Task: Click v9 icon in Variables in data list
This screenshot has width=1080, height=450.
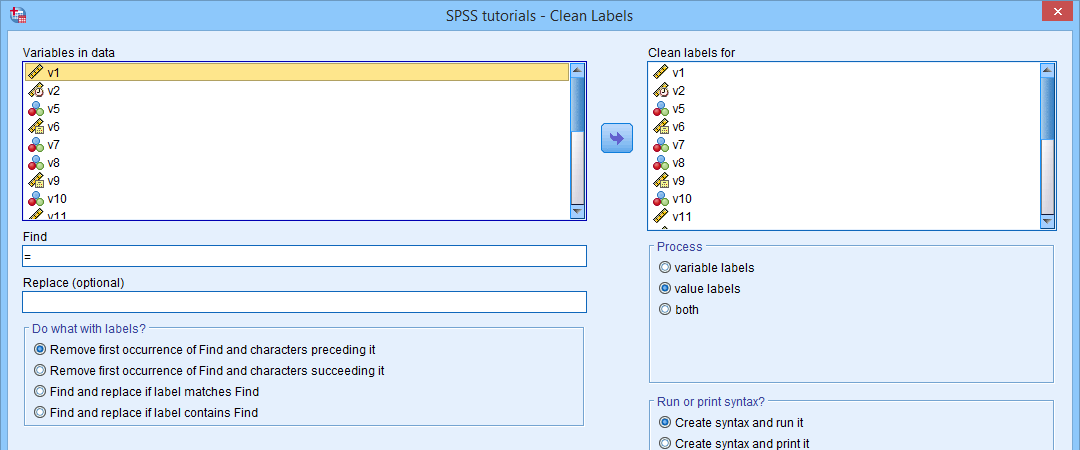Action: click(x=35, y=181)
